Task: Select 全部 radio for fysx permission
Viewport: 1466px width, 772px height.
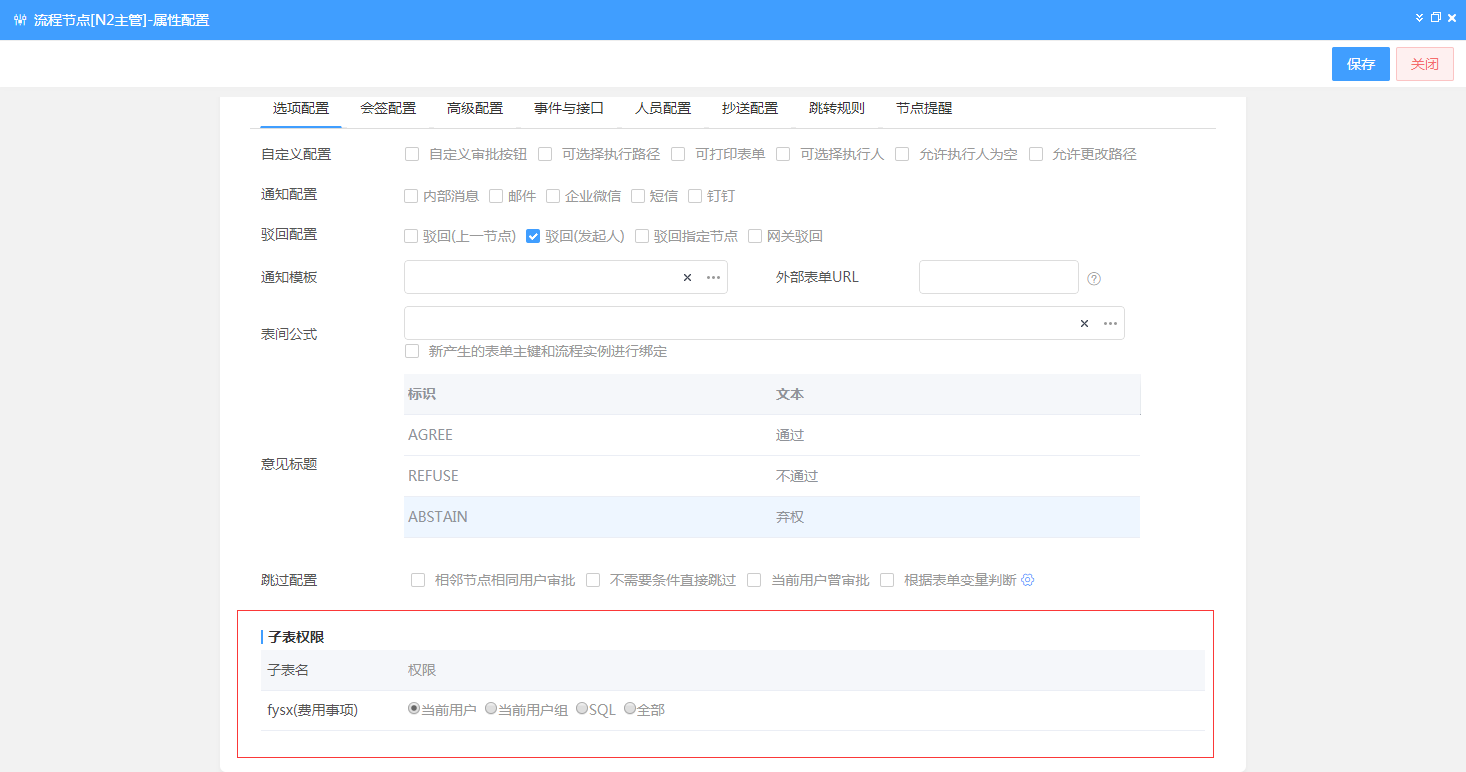Action: pos(630,708)
